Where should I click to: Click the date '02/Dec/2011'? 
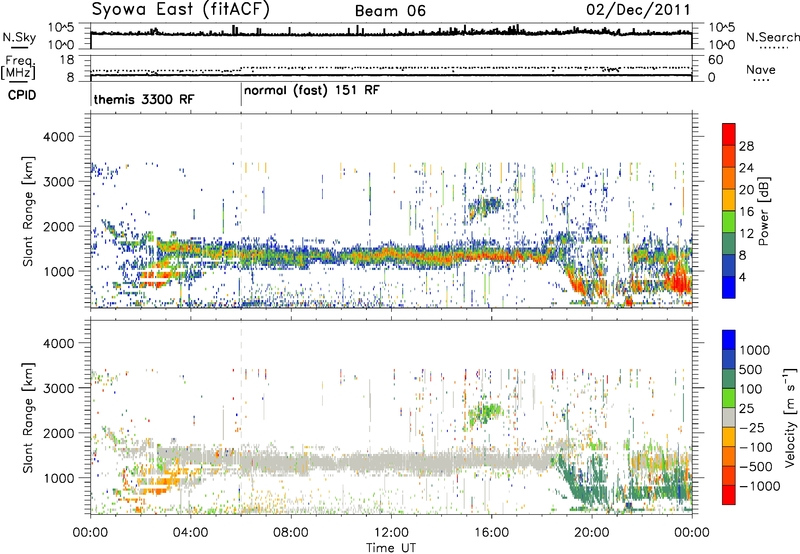[638, 9]
